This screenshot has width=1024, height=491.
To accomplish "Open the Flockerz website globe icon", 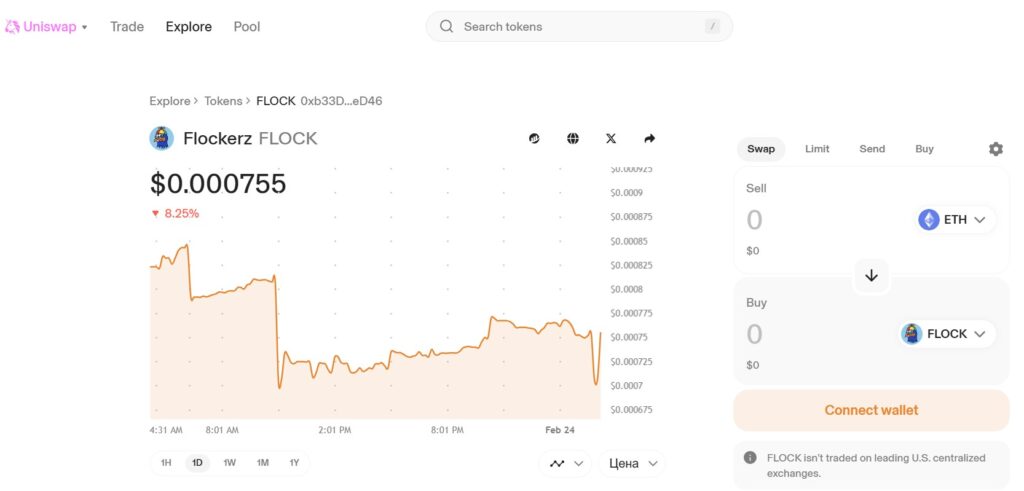I will coord(573,138).
